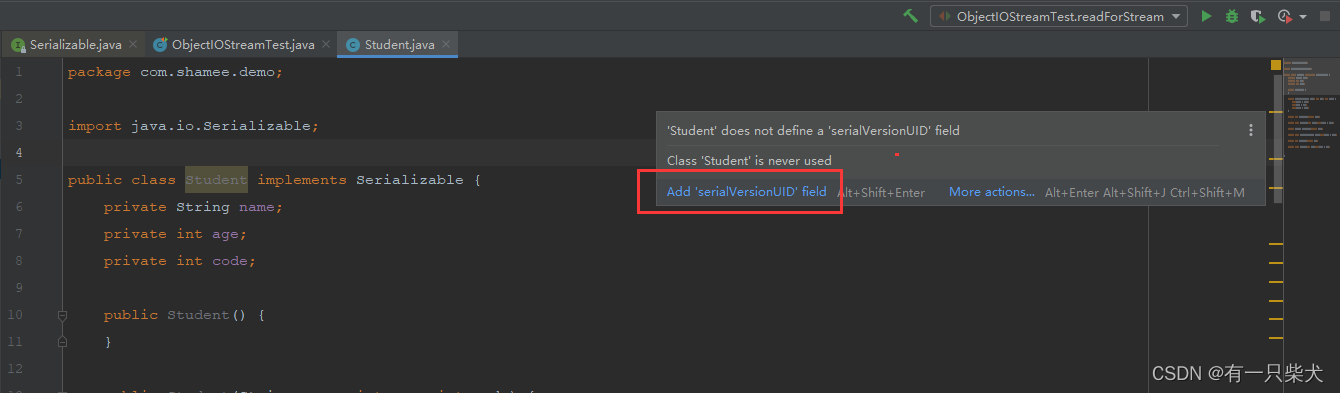This screenshot has width=1340, height=393.
Task: Click the "'Student' does not define" warning message
Action: pos(813,130)
